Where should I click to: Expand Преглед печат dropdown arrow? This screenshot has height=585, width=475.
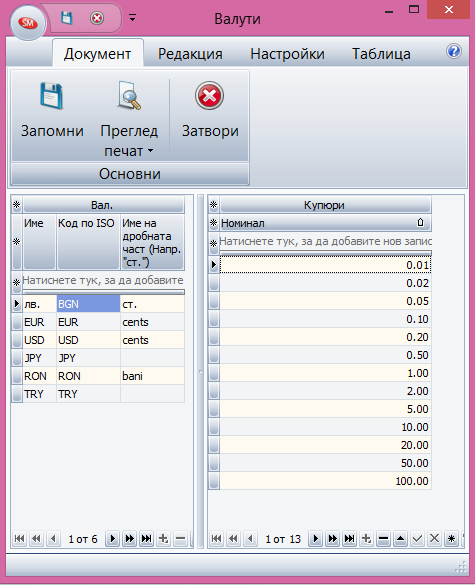click(x=150, y=151)
